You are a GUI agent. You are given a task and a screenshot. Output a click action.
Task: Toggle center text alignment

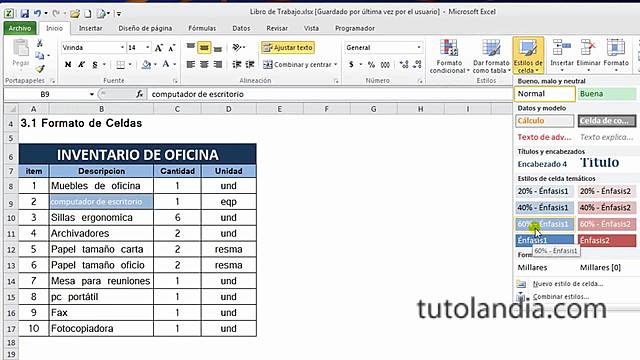coord(204,64)
